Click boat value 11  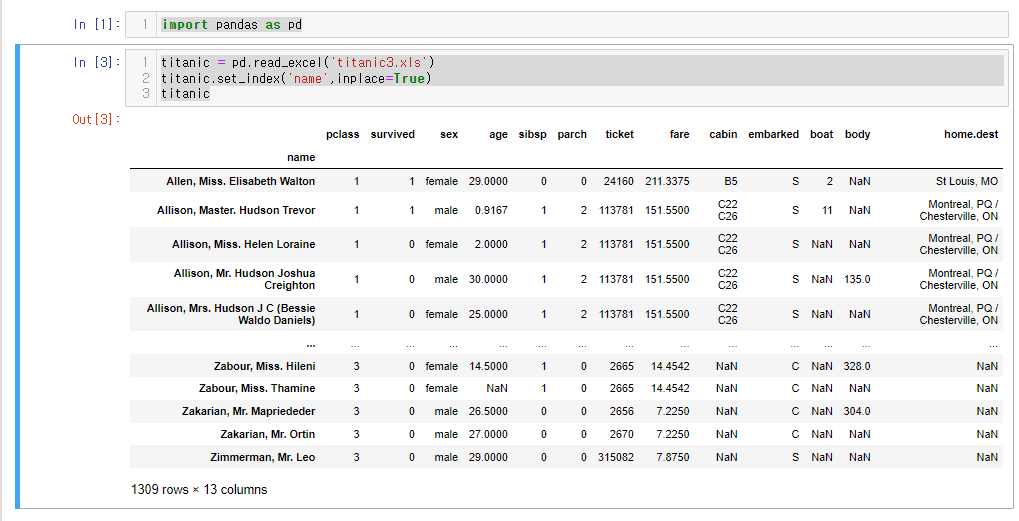coord(827,210)
